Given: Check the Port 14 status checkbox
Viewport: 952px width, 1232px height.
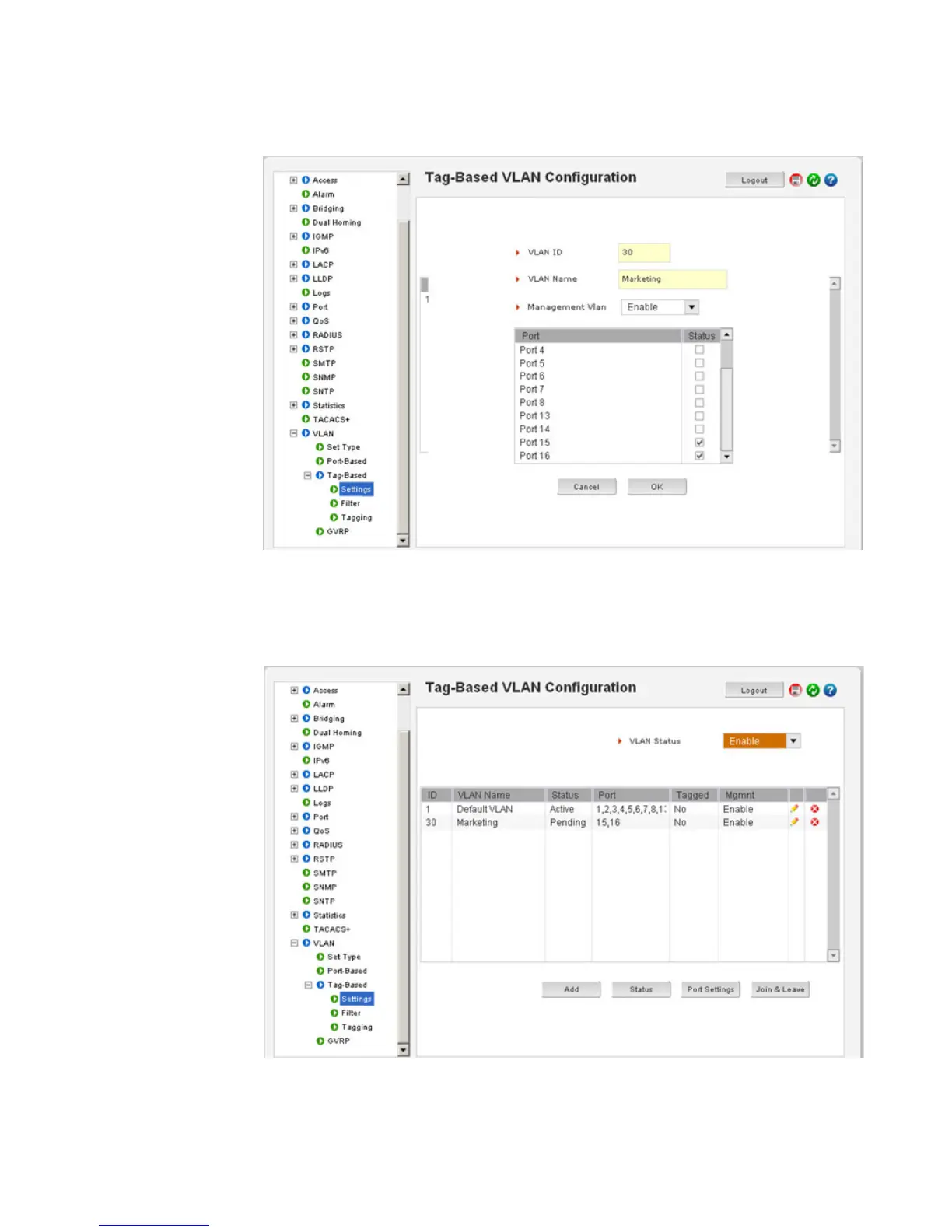Looking at the screenshot, I should point(699,429).
